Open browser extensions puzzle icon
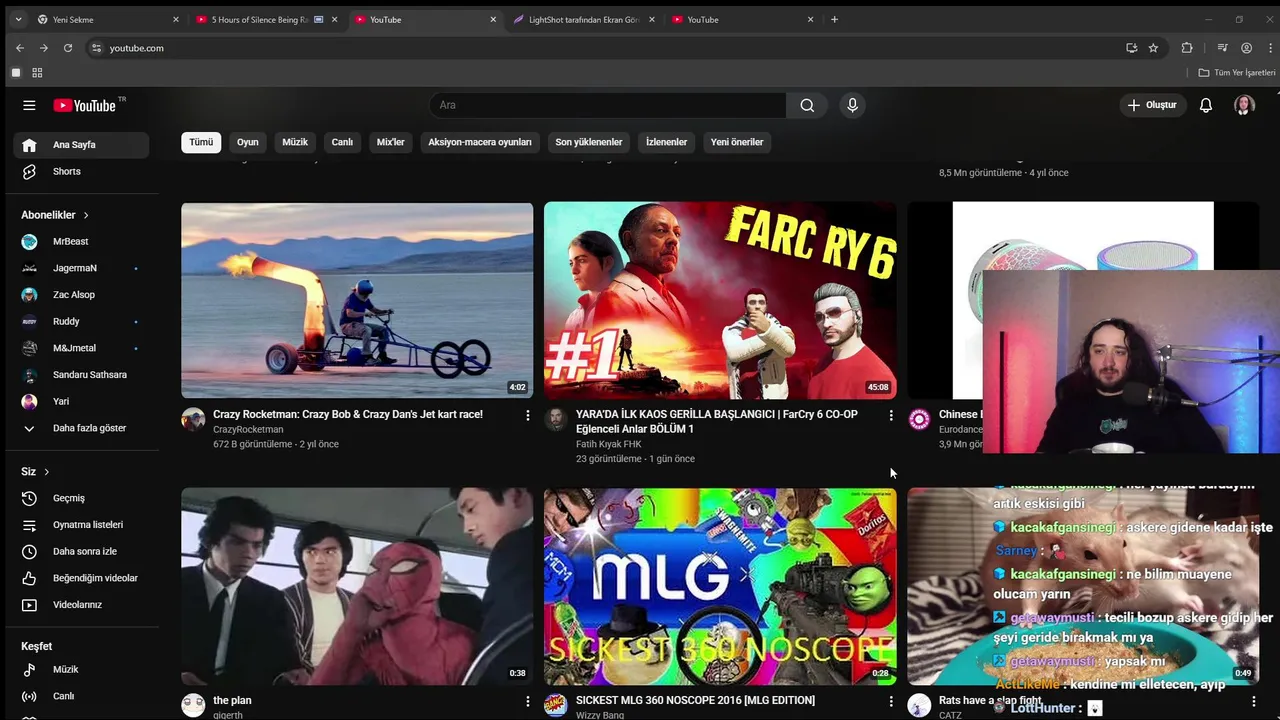 coord(1187,48)
